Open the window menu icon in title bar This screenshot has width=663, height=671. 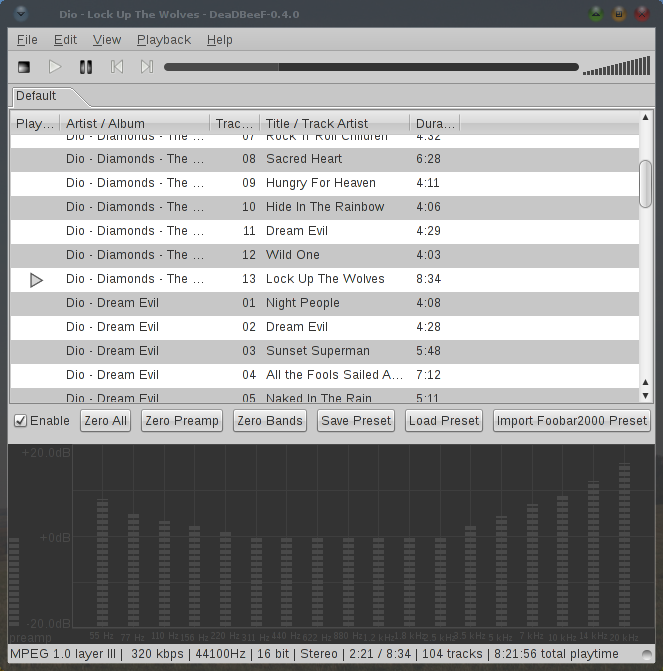coord(21,14)
